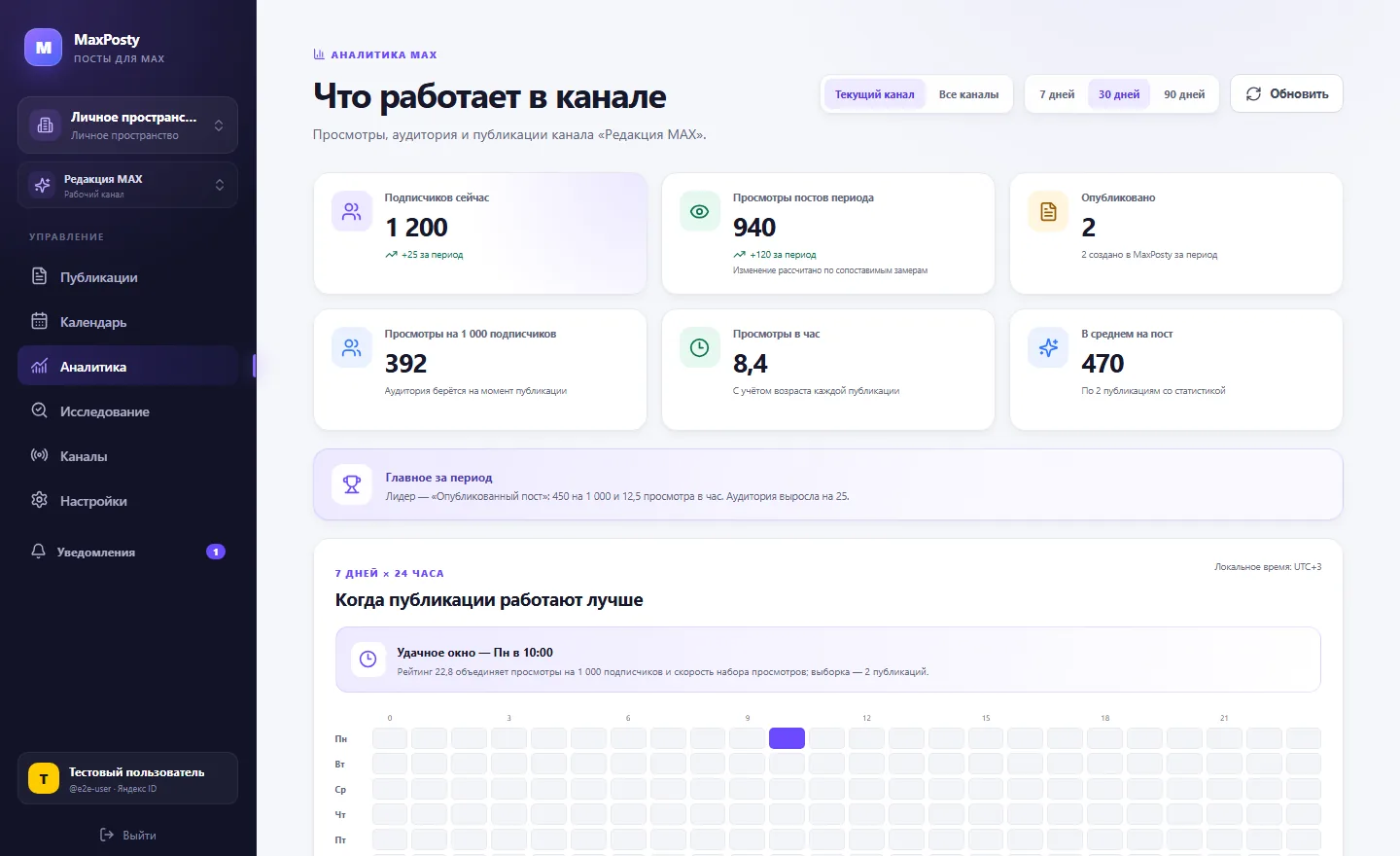Click the document icon on Опубликовано card
The image size is (1400, 856).
click(1048, 211)
